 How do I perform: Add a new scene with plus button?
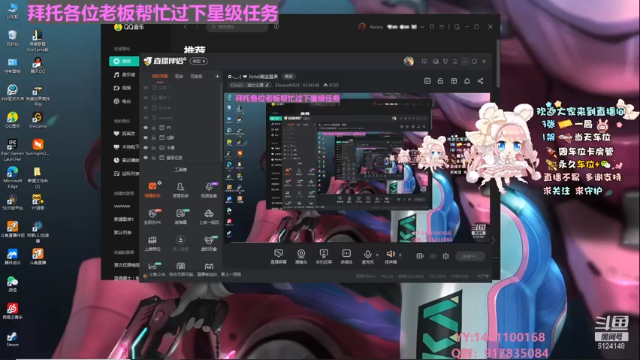point(217,76)
